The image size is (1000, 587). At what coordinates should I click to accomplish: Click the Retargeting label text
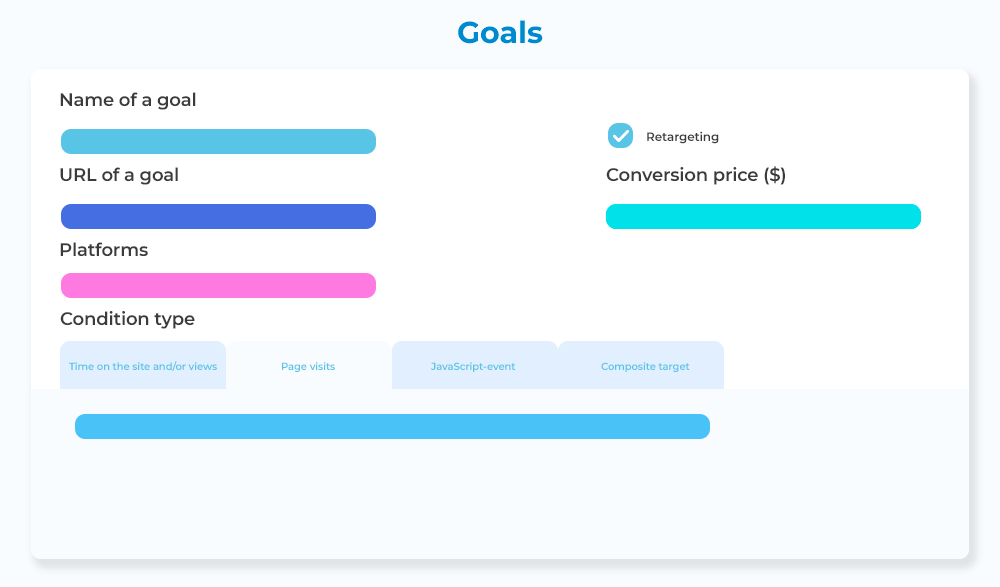tap(682, 137)
